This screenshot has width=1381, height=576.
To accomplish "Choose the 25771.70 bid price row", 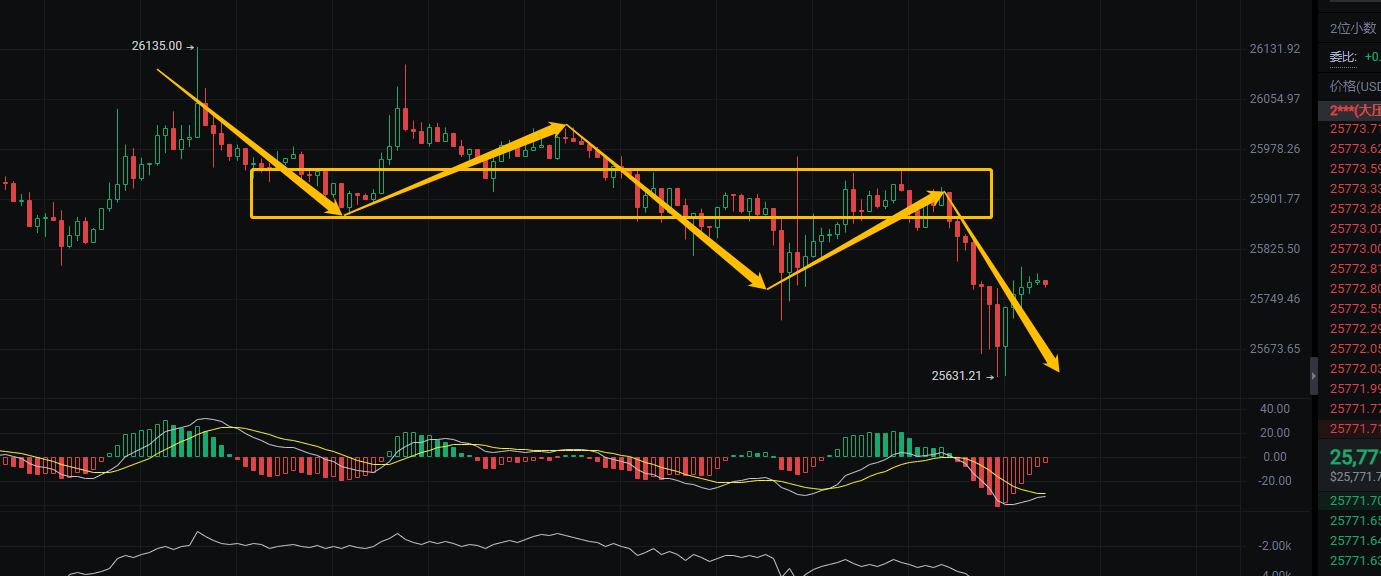I will tap(1354, 501).
